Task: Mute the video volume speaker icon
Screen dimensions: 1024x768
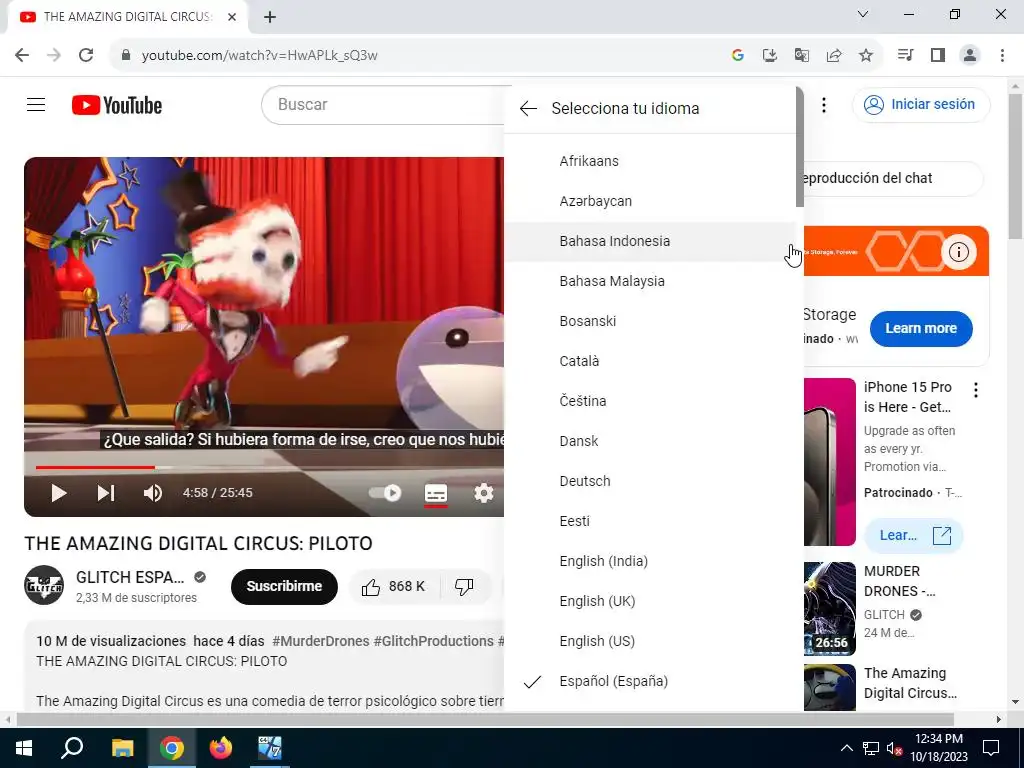Action: pos(153,493)
